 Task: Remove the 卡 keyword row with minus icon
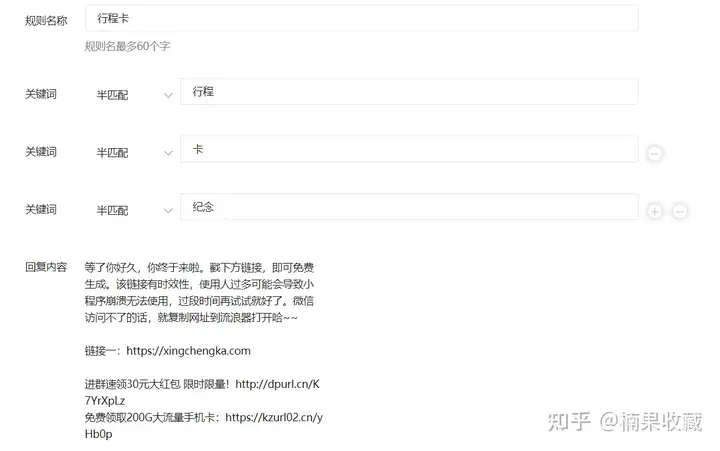click(654, 153)
